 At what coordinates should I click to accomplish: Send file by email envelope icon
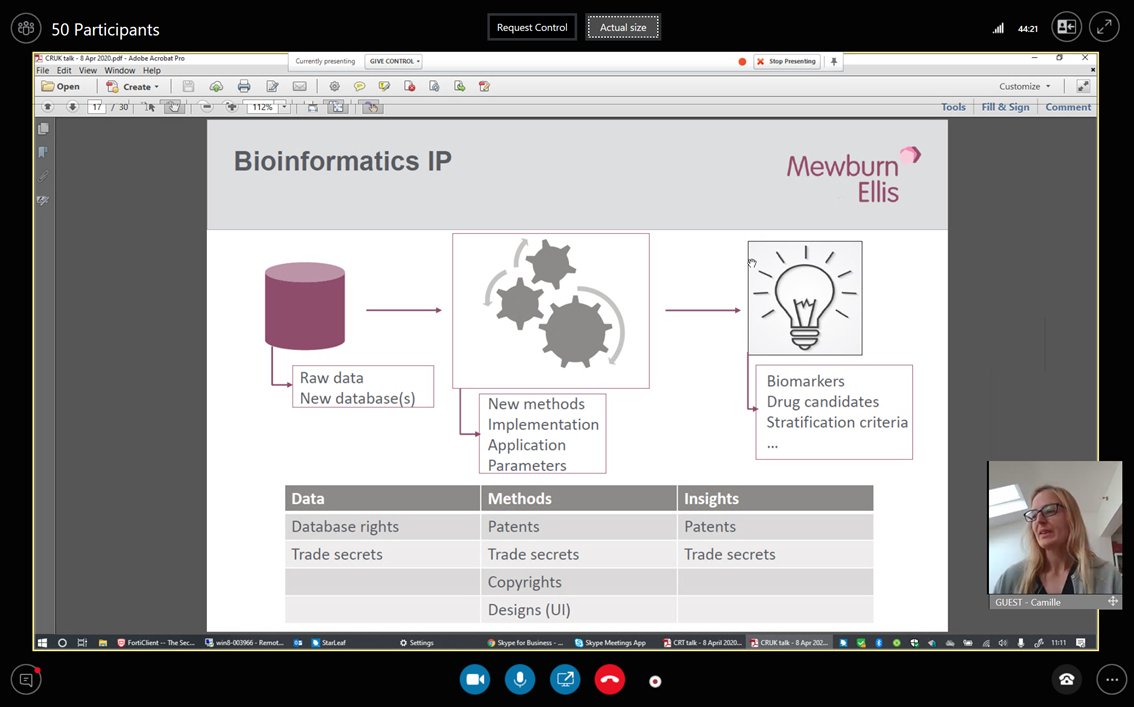coord(299,86)
